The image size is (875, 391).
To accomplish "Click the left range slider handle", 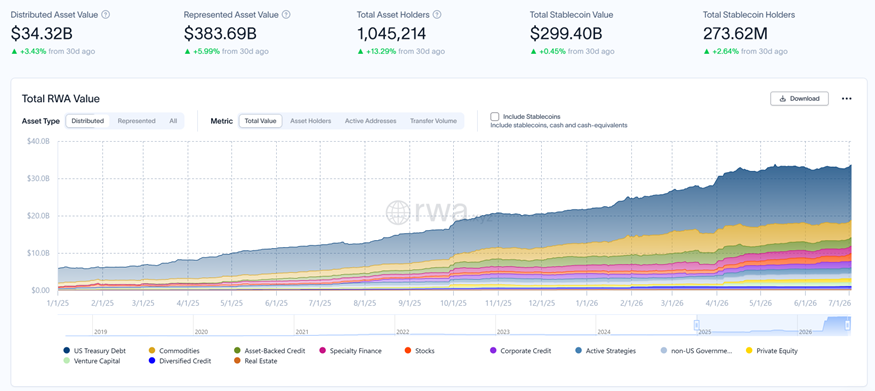I will point(696,325).
